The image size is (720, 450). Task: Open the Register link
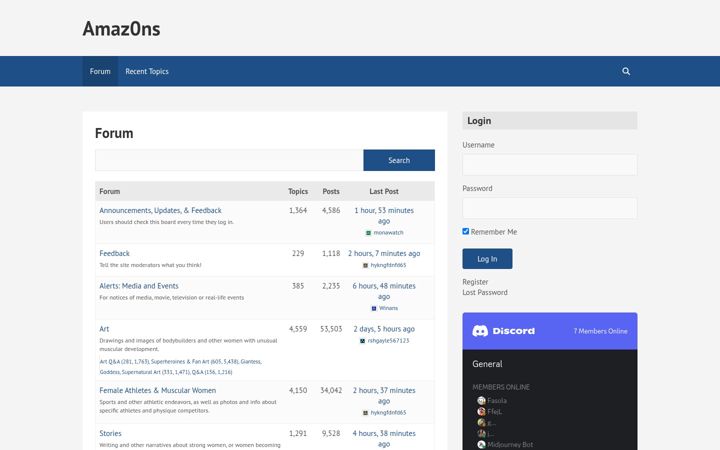click(475, 282)
